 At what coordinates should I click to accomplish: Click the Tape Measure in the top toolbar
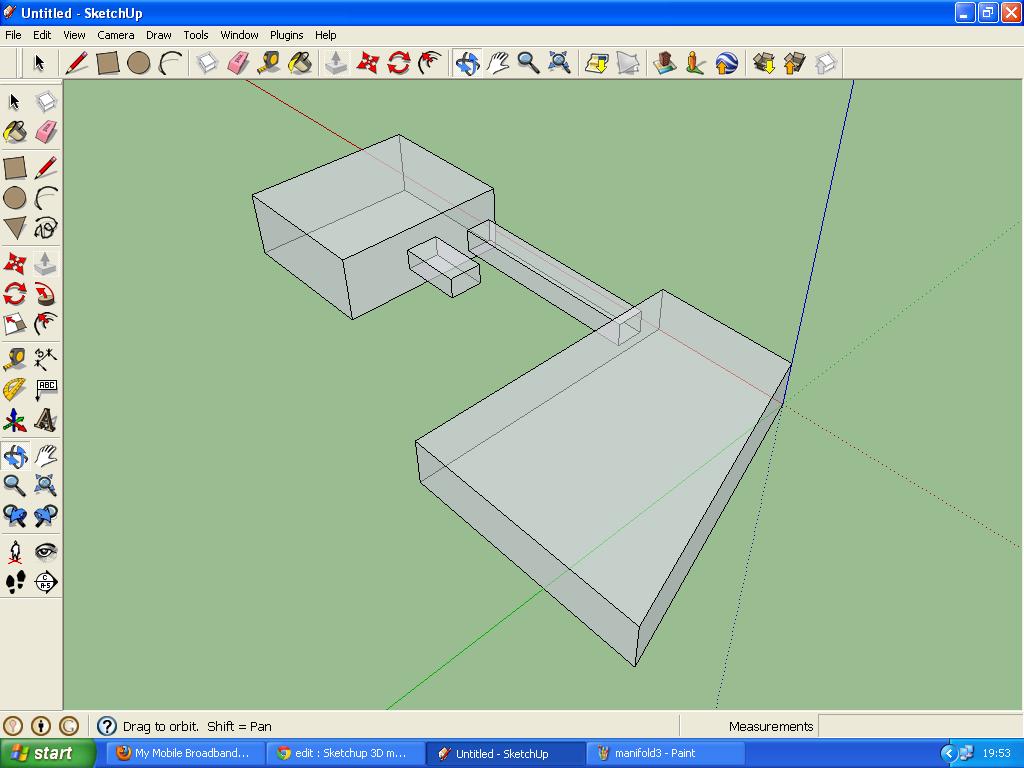(x=268, y=63)
